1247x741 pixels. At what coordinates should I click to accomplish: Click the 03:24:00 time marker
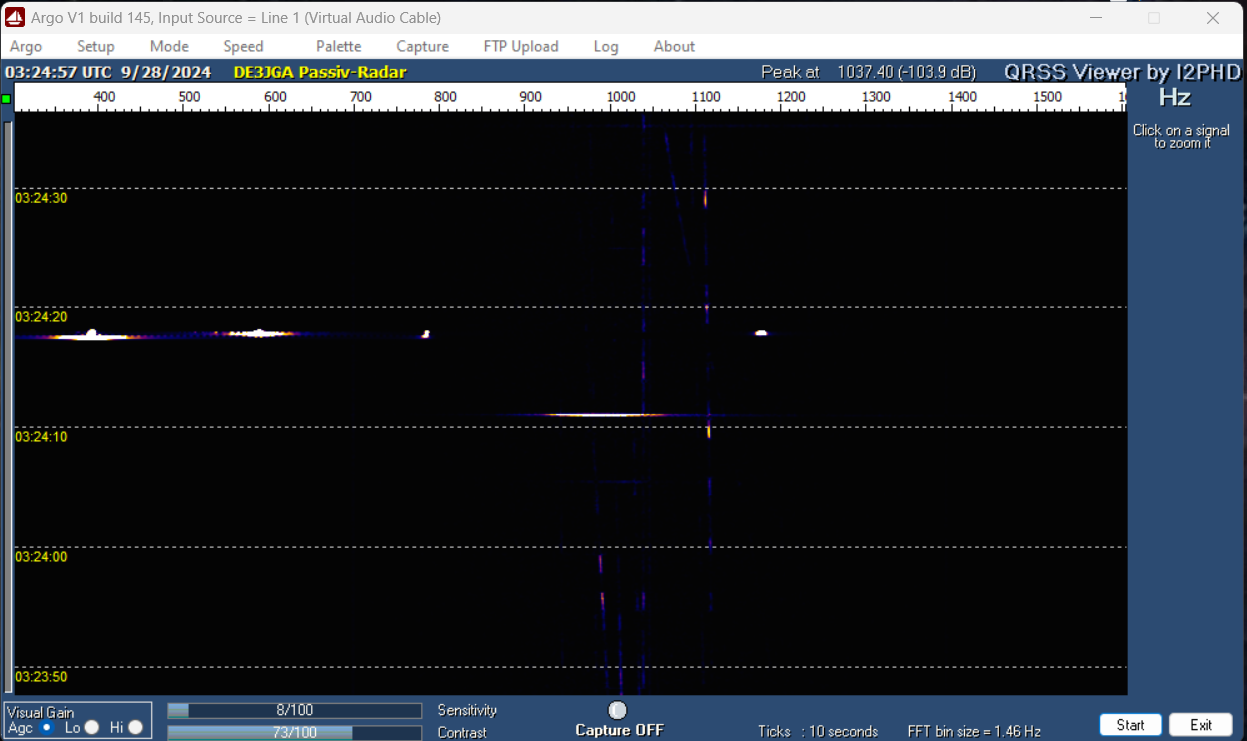[x=41, y=556]
